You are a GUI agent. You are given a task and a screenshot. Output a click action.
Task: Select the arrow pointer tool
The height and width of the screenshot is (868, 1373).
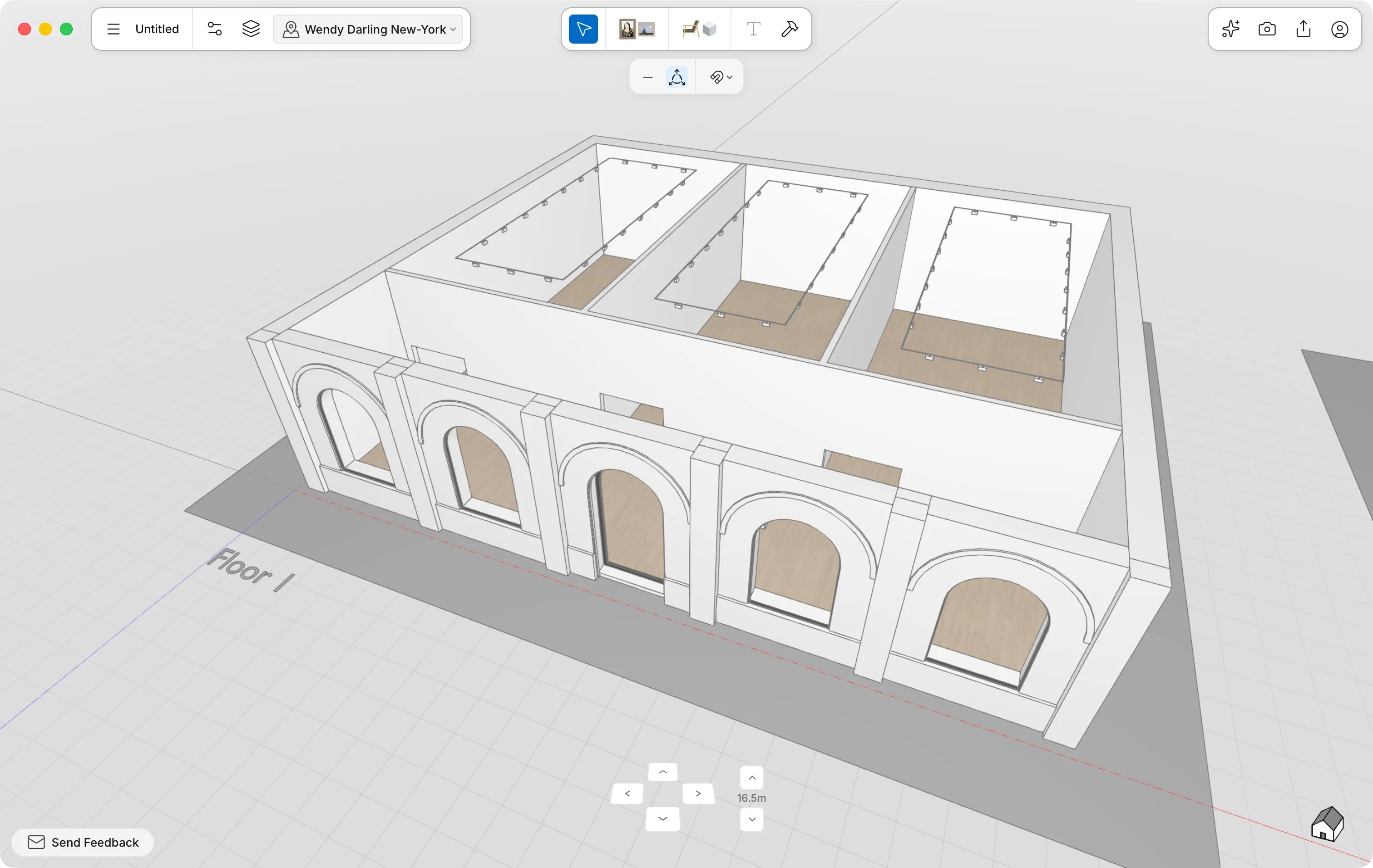(x=583, y=29)
